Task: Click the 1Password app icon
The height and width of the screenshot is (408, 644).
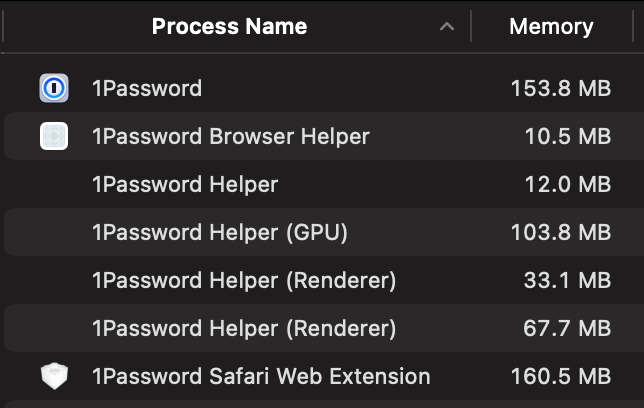Action: click(x=54, y=88)
